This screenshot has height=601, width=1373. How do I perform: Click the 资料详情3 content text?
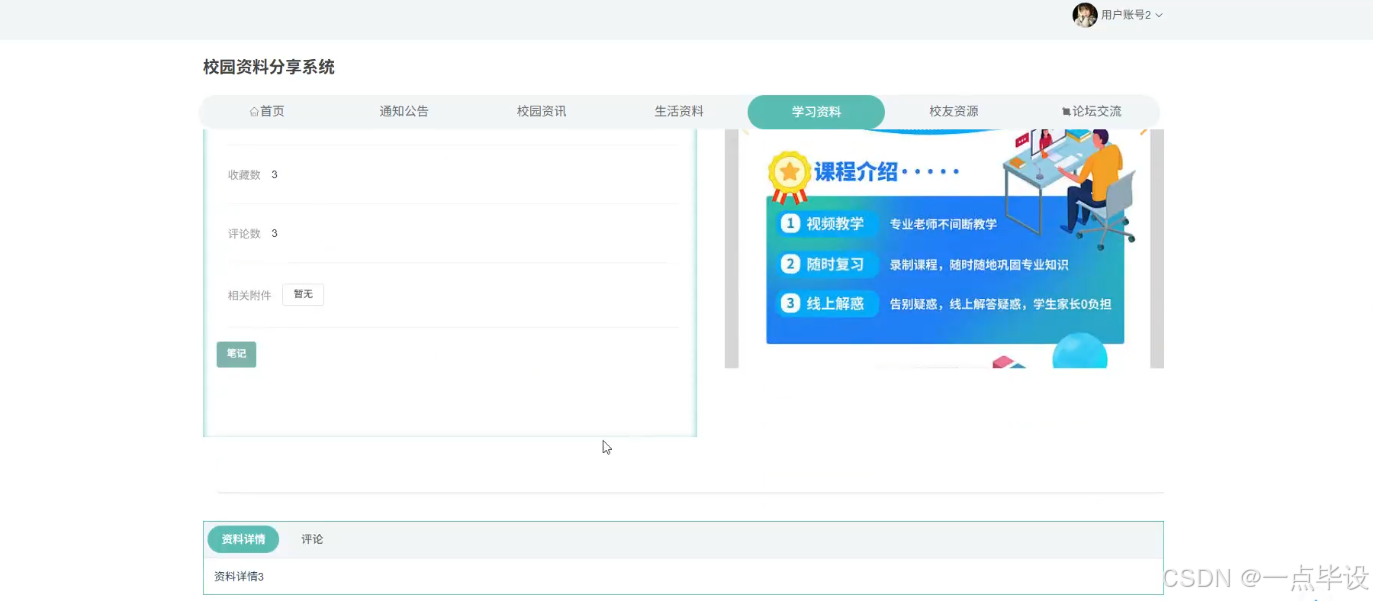click(x=239, y=577)
